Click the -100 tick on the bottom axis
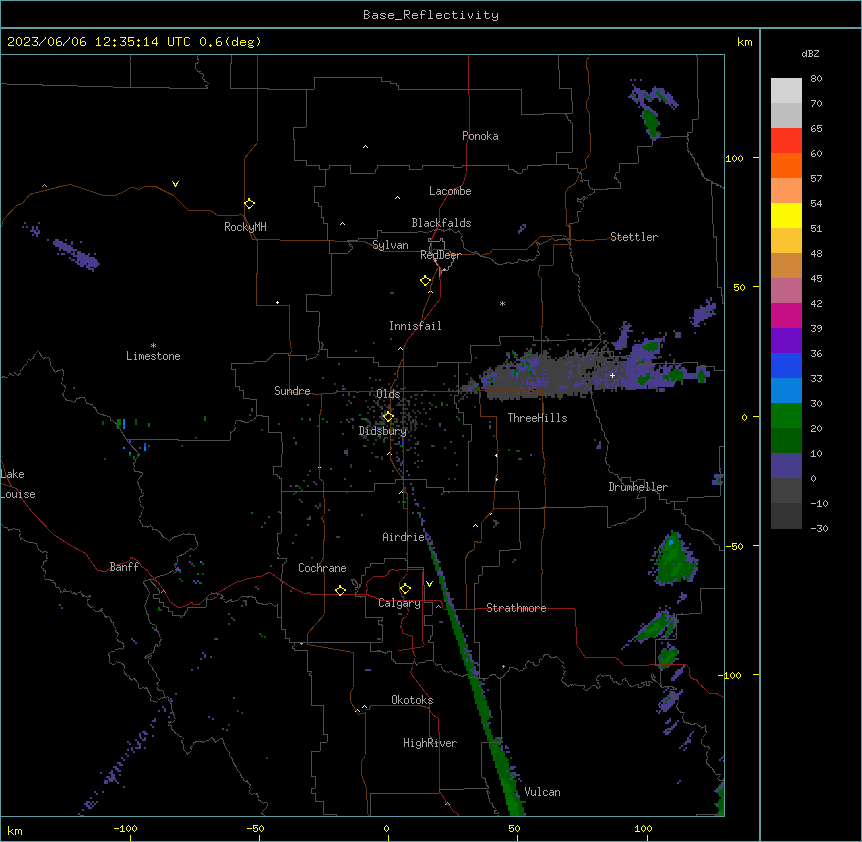This screenshot has width=862, height=842. click(125, 828)
